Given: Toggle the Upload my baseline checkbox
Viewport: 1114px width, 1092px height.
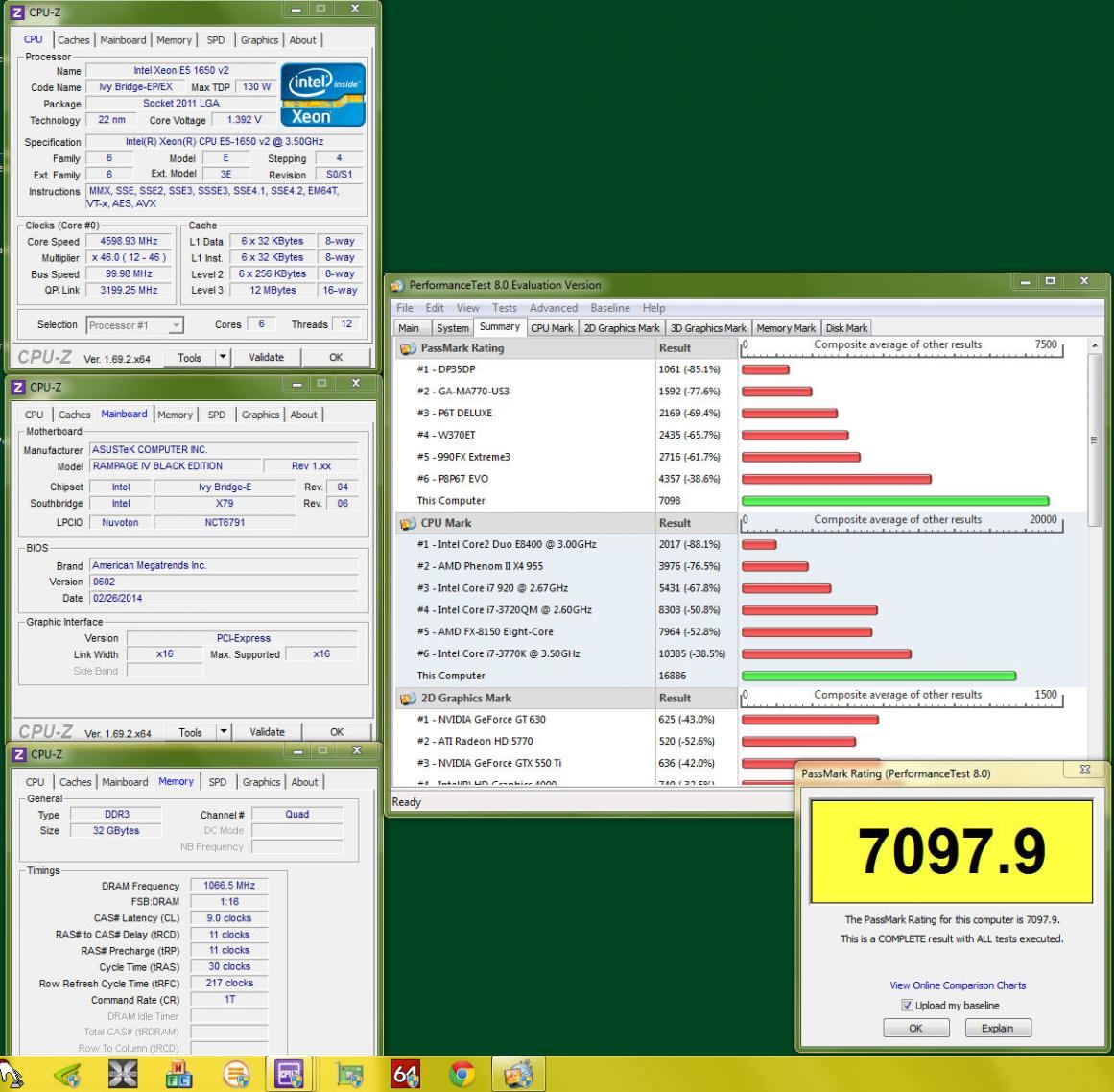Looking at the screenshot, I should 908,1006.
